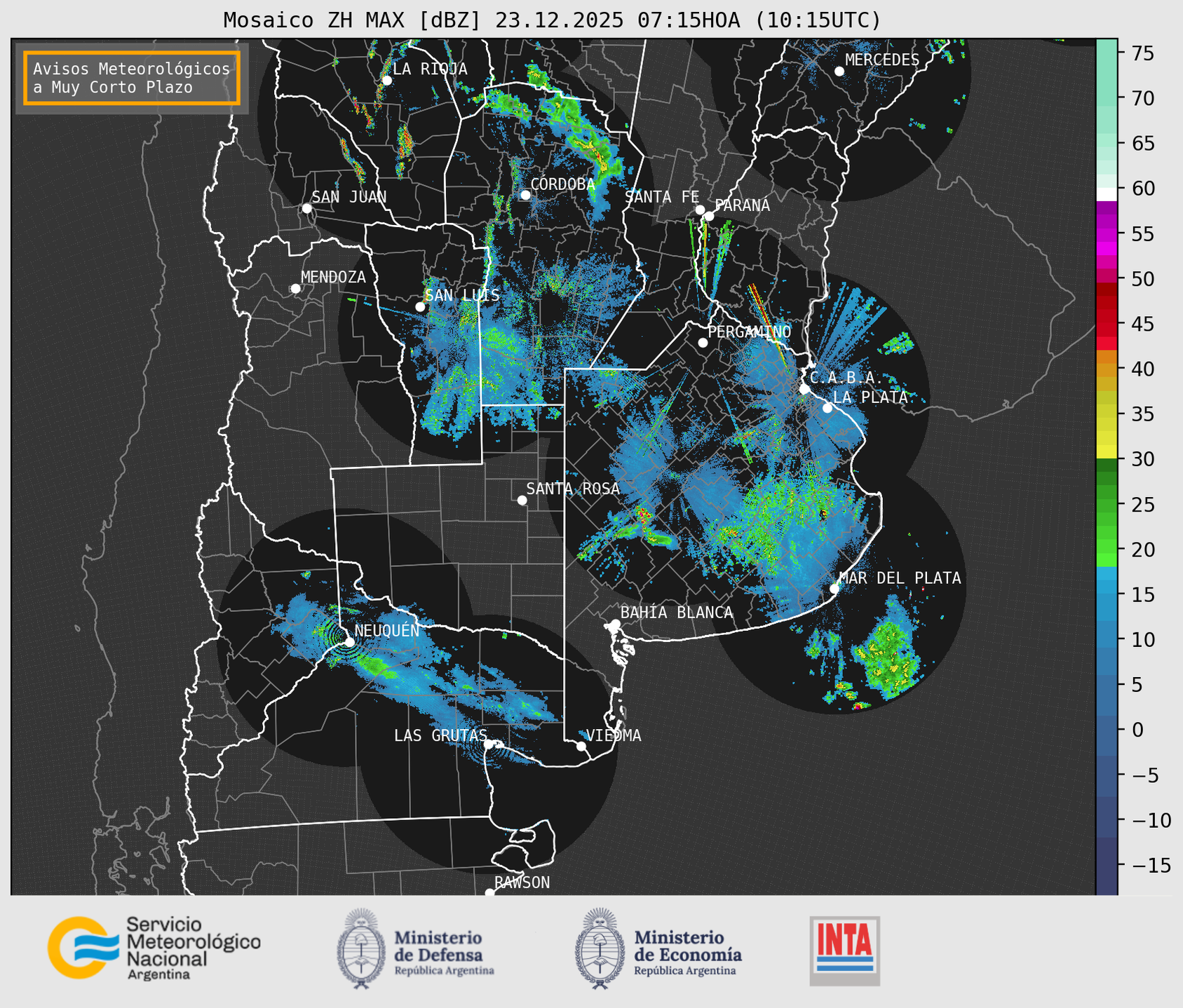
Task: Open the Ministerio de Defensa logo
Action: [416, 948]
